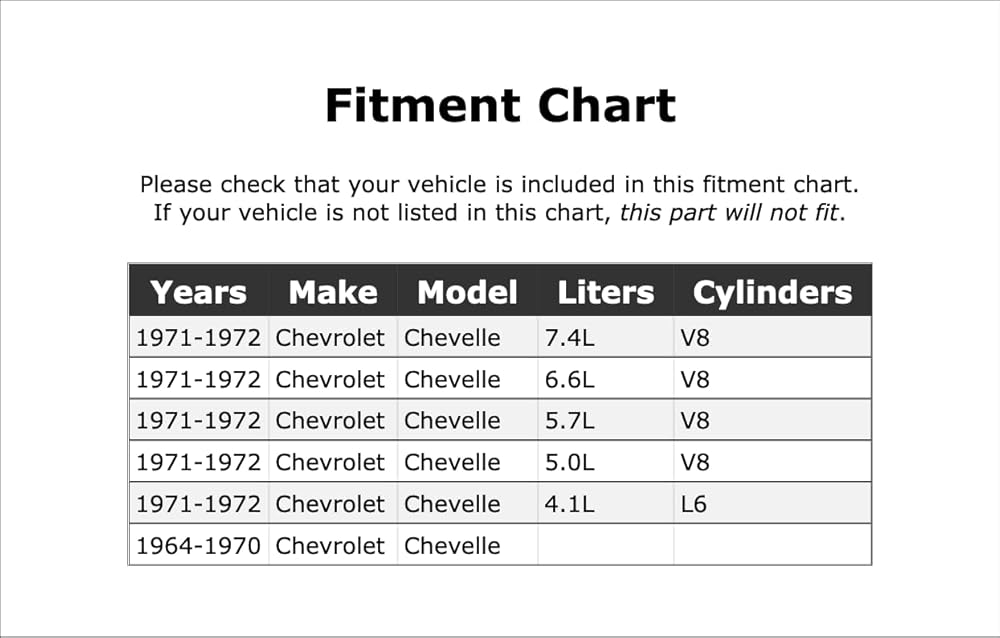Click the Fitment Chart title
This screenshot has height=638, width=1000.
(500, 105)
